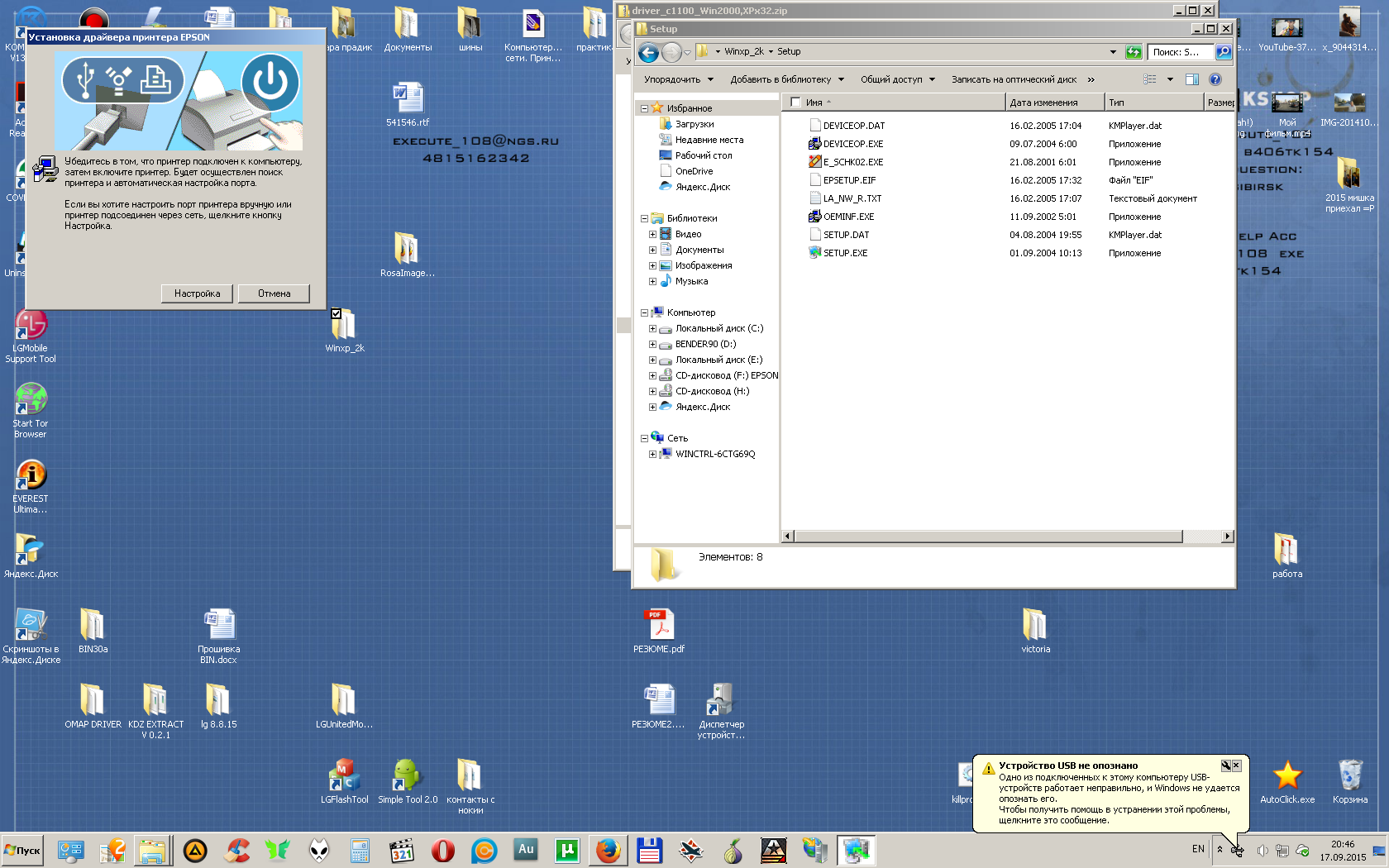The width and height of the screenshot is (1389, 868).
Task: Select SETUP.EXE in the file list
Action: point(845,253)
